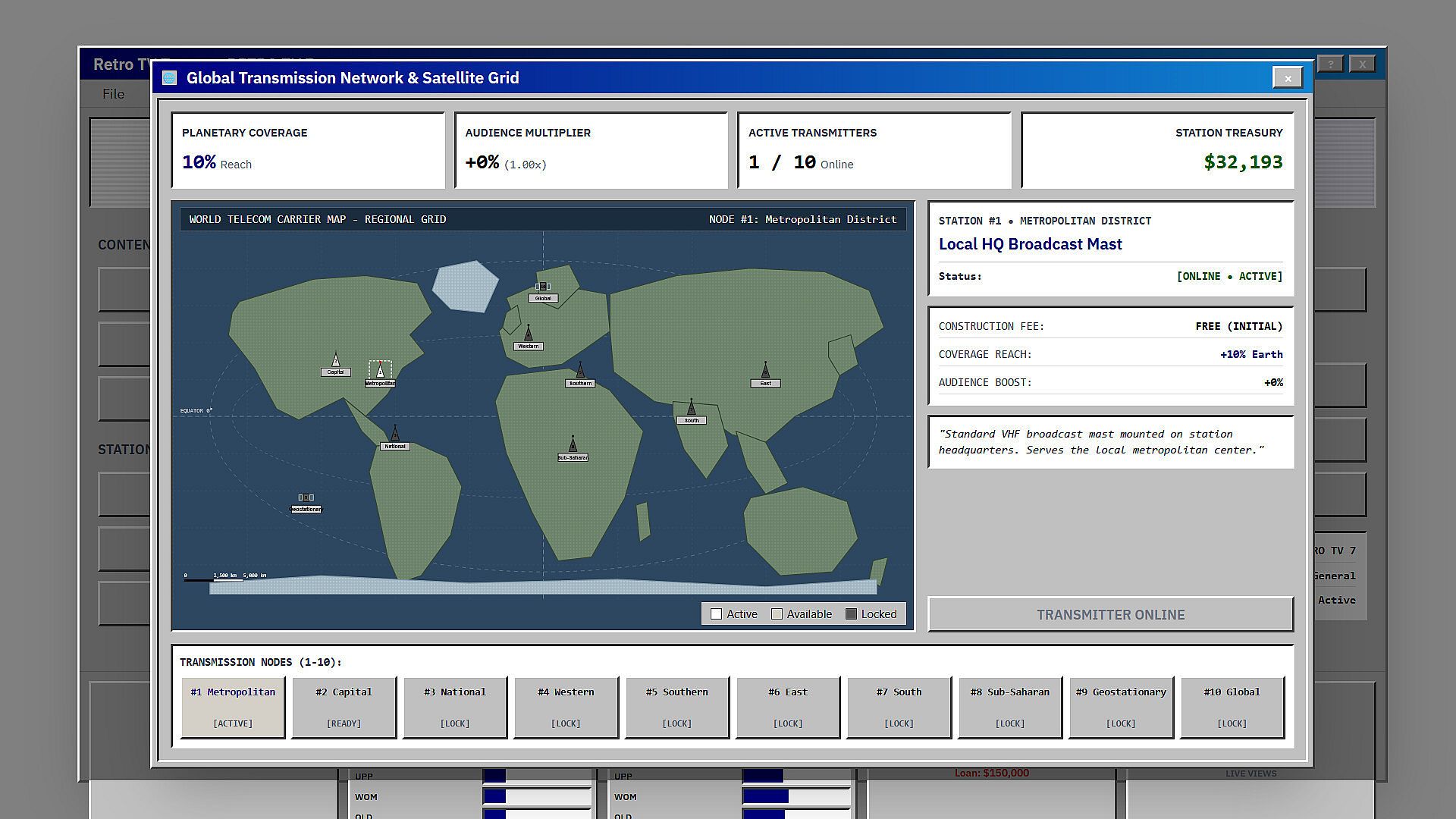Pick the Southern tower icon on map
This screenshot has width=1456, height=819.
click(580, 370)
